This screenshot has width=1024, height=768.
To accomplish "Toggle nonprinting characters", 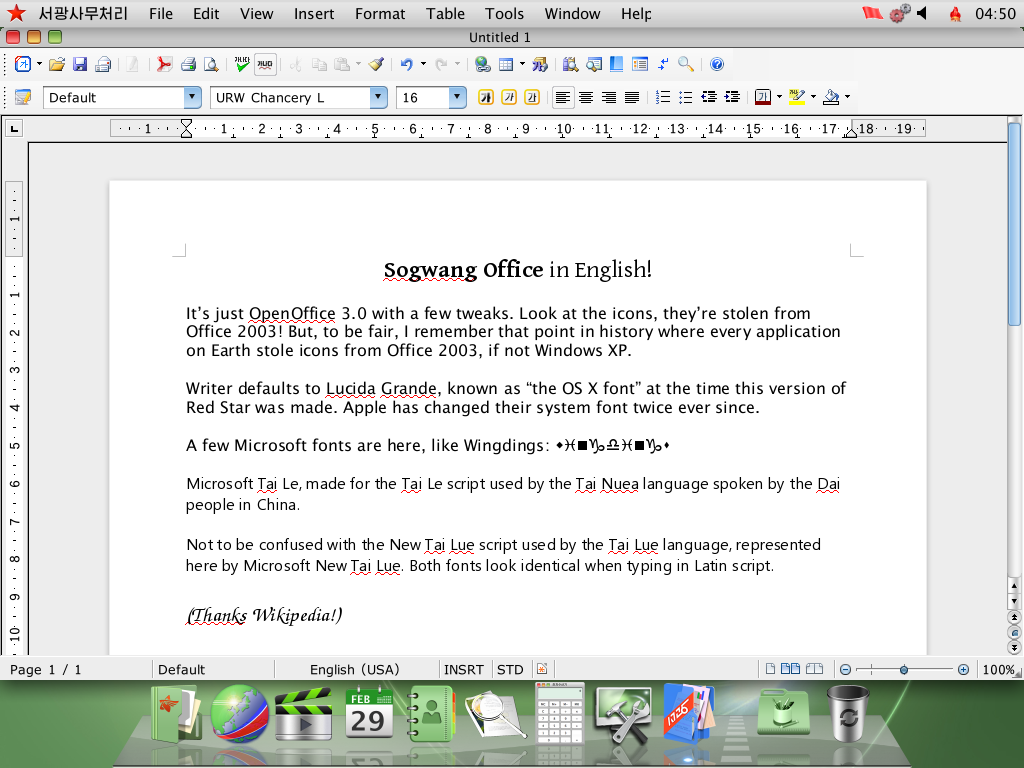I will pyautogui.click(x=663, y=64).
